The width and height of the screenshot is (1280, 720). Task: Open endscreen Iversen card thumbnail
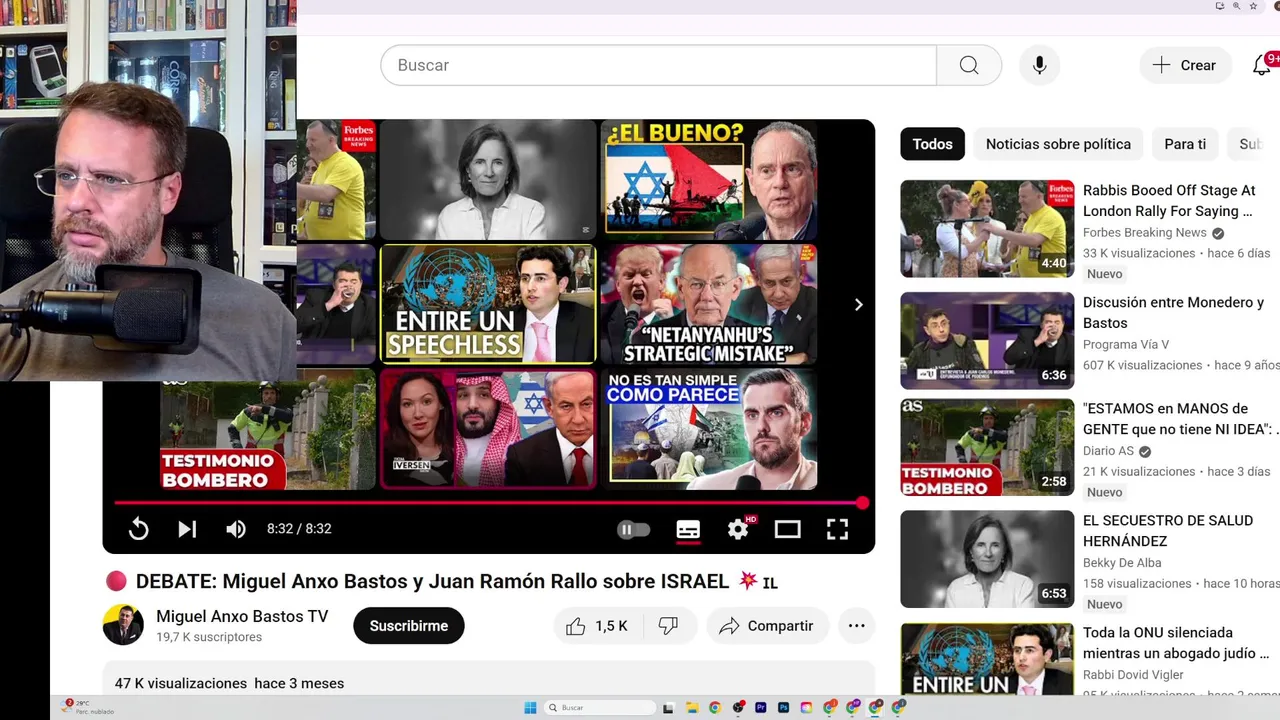coord(488,430)
